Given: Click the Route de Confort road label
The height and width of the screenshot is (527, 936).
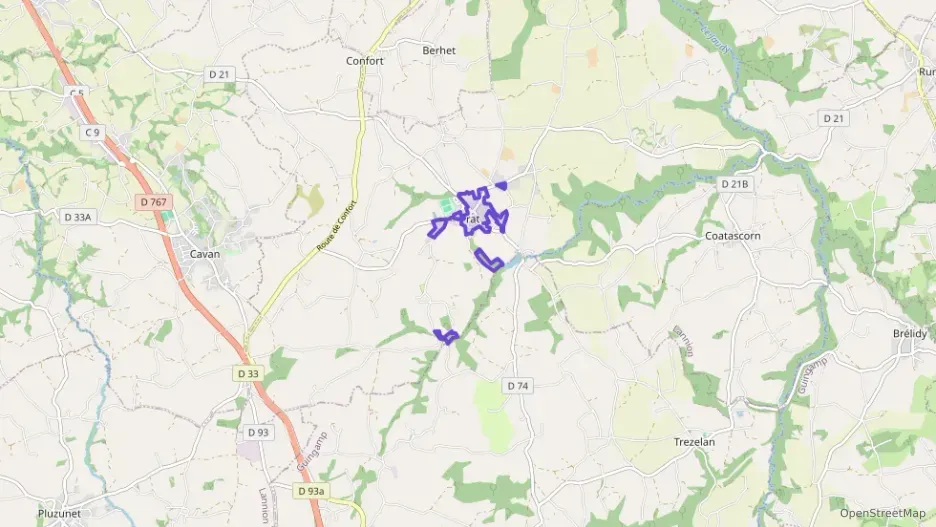Looking at the screenshot, I should pos(337,226).
